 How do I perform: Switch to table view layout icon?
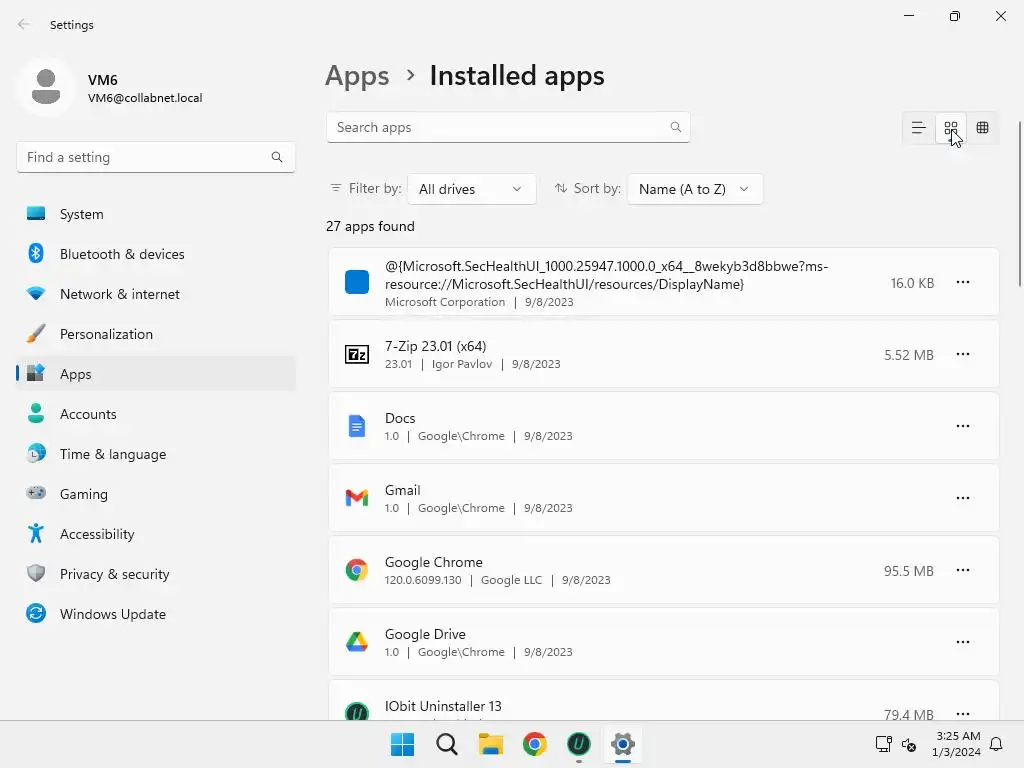(982, 128)
